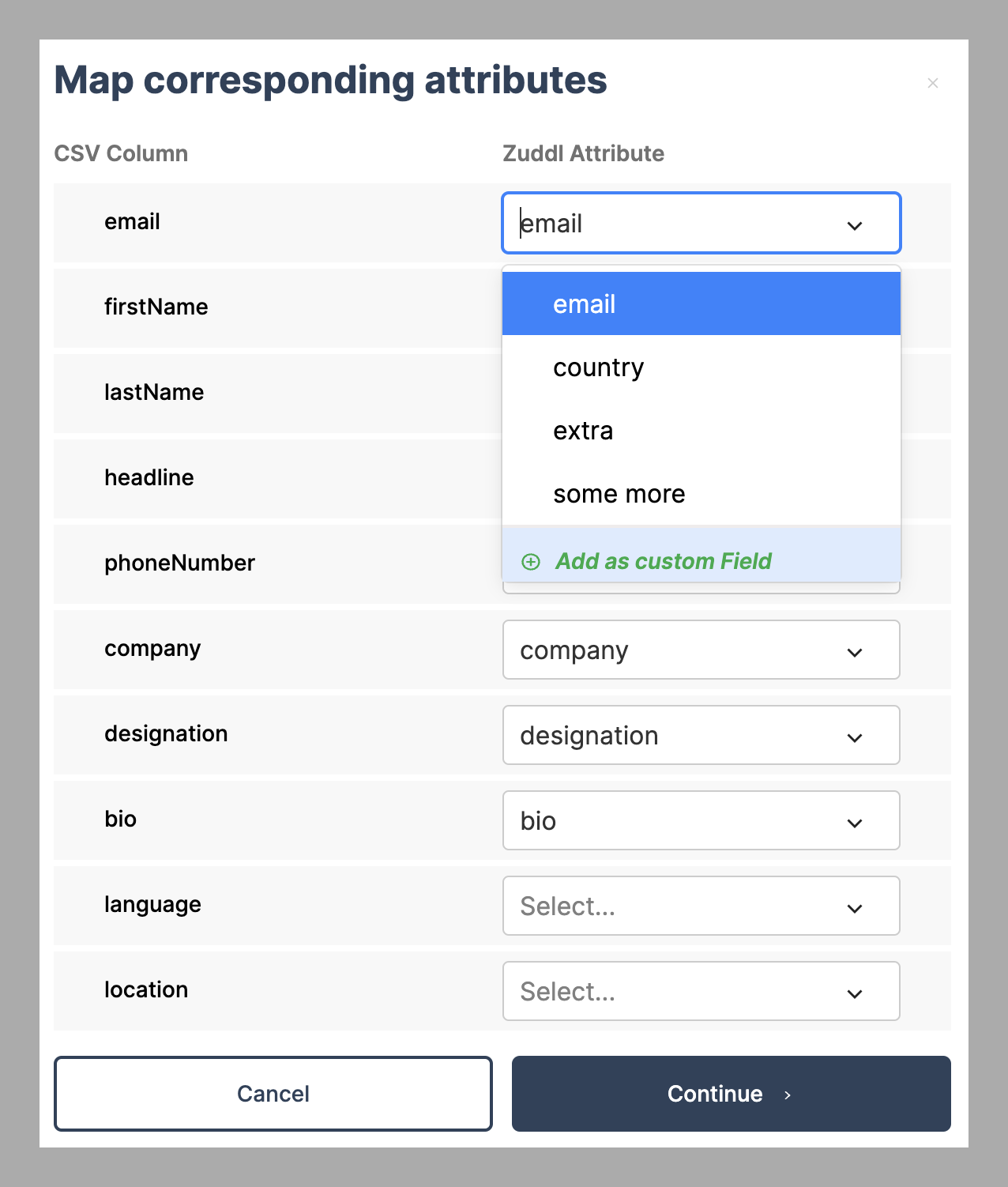Select the email option in list
Screen dimensions: 1008x1187
pyautogui.click(x=701, y=303)
